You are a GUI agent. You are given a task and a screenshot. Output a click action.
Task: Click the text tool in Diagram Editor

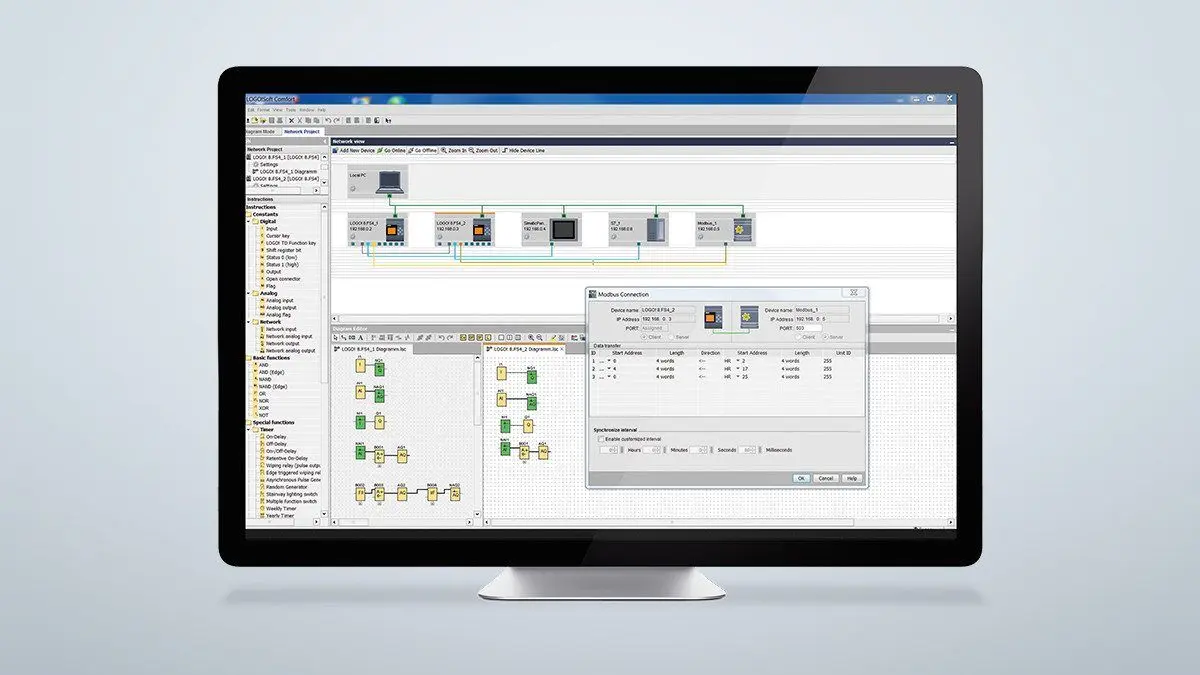pos(359,338)
